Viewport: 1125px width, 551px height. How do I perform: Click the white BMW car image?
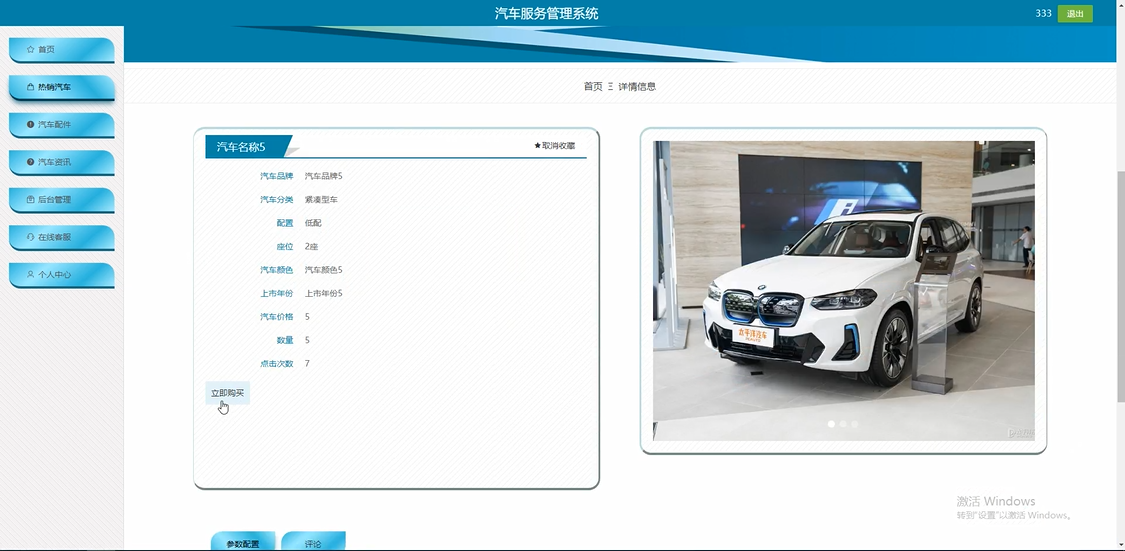844,291
